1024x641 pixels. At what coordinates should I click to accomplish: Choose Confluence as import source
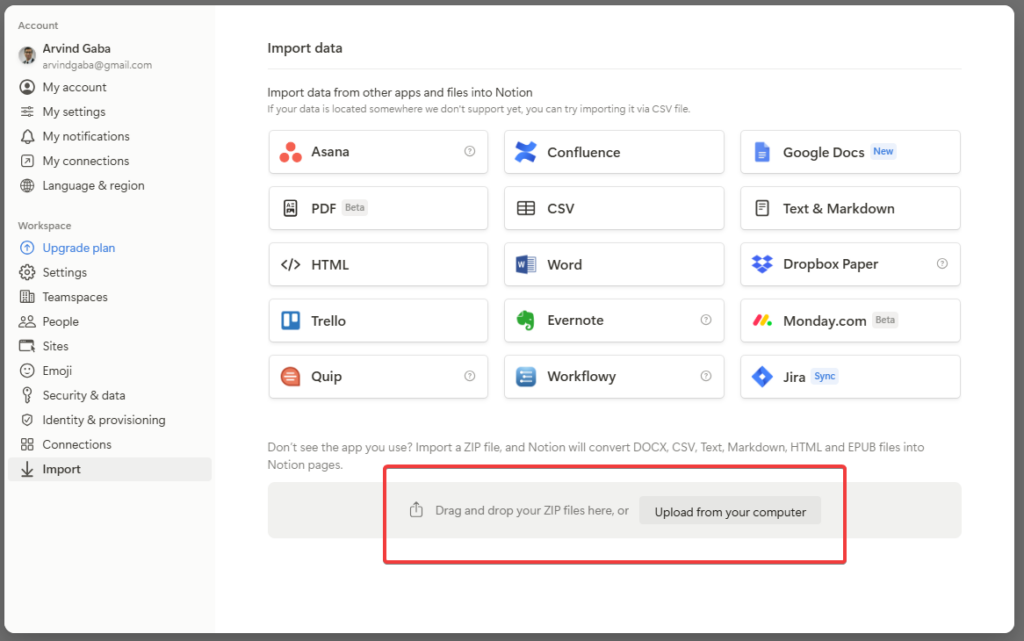(x=614, y=152)
